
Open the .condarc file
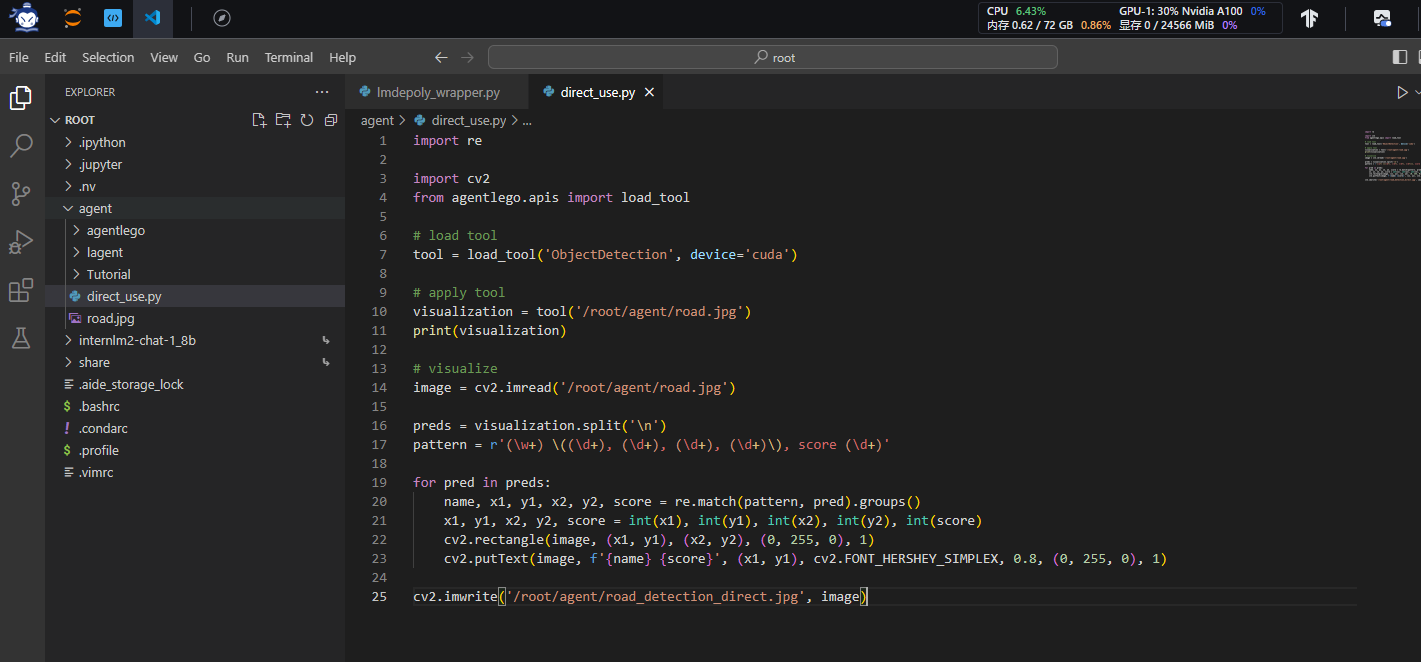[x=195, y=428]
